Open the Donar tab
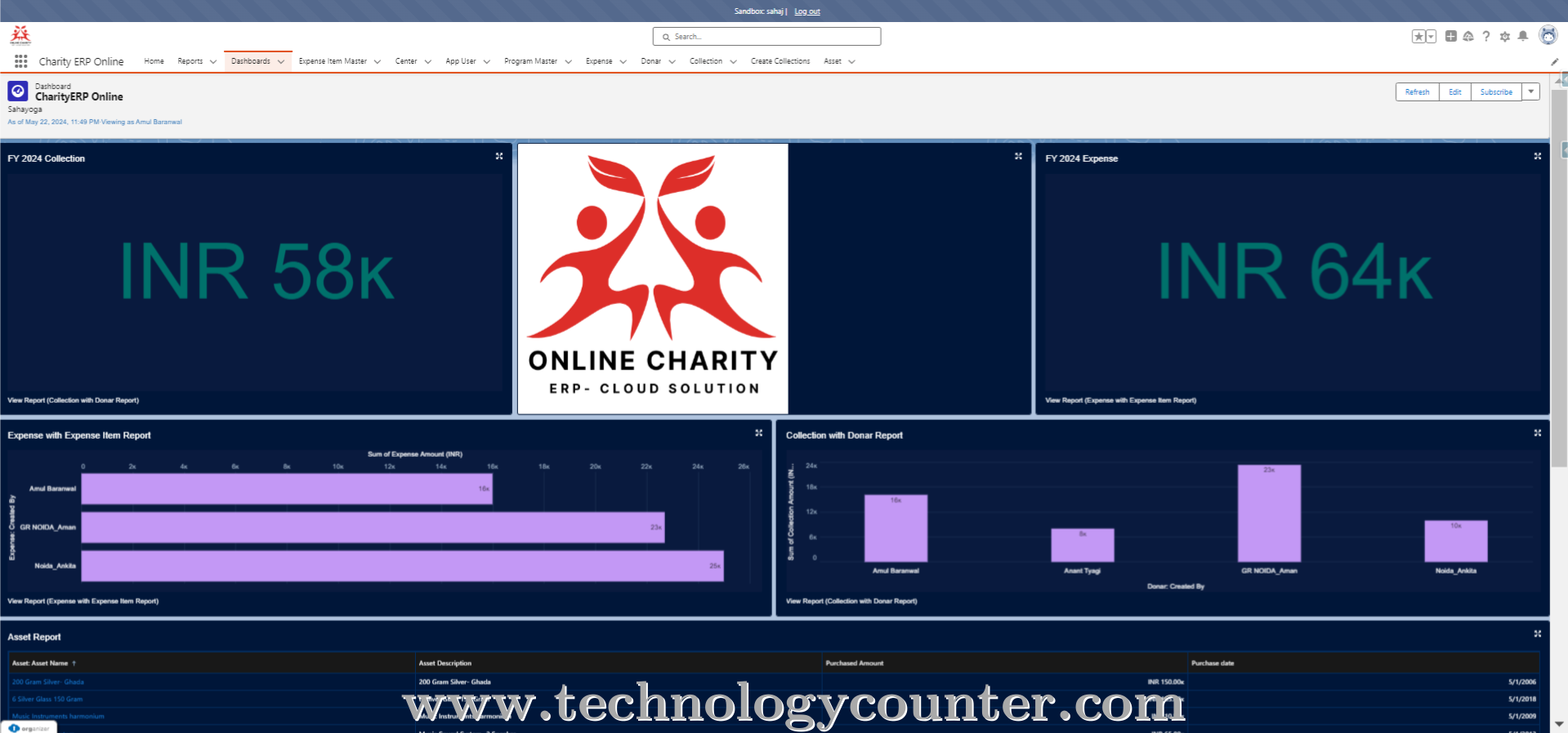This screenshot has width=1568, height=733. click(x=651, y=61)
